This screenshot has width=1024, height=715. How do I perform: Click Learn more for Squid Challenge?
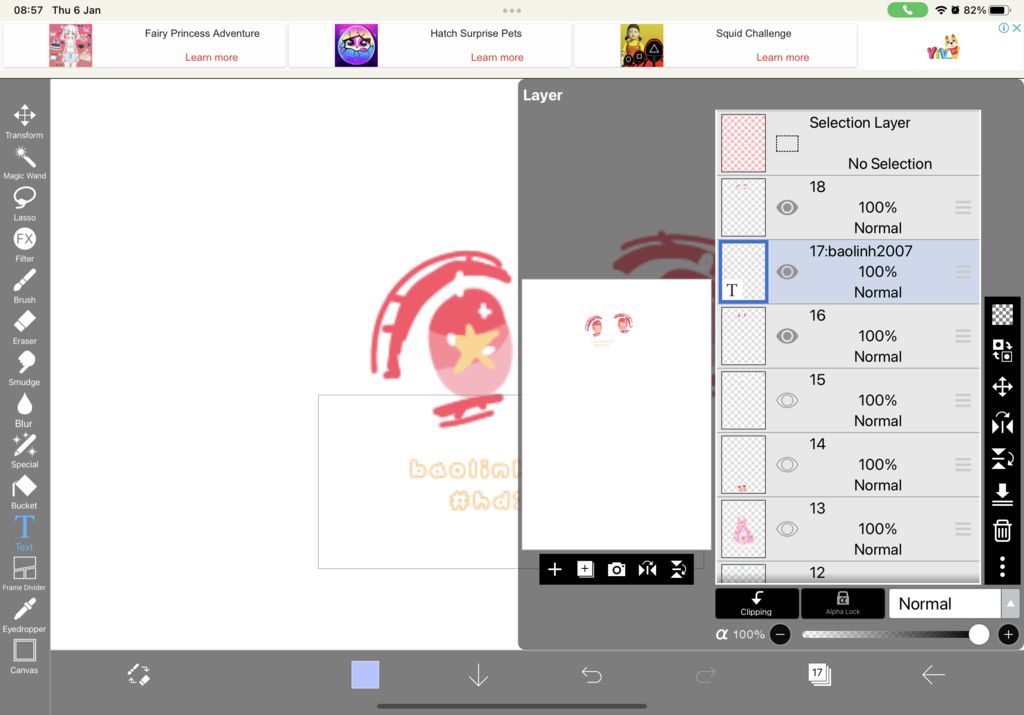pyautogui.click(x=782, y=57)
